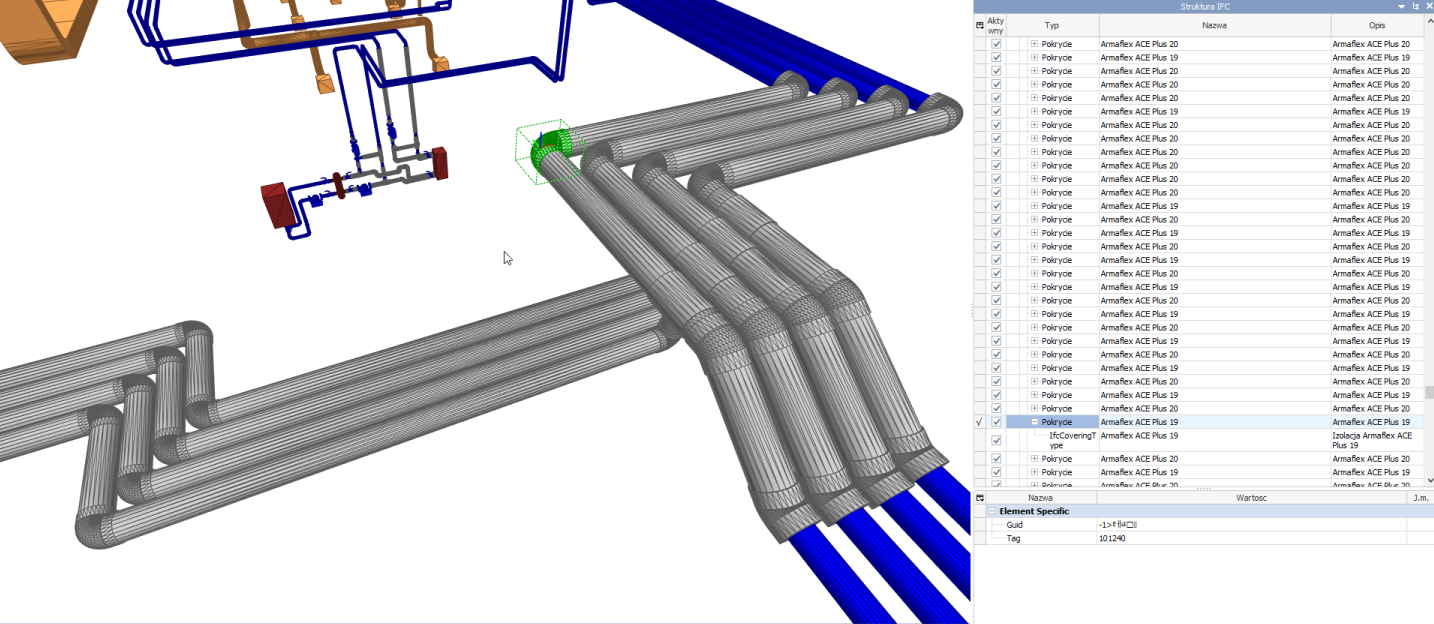Collapse the highlighted Pokrycie tree node
Viewport: 1434px width, 624px height.
point(1034,422)
